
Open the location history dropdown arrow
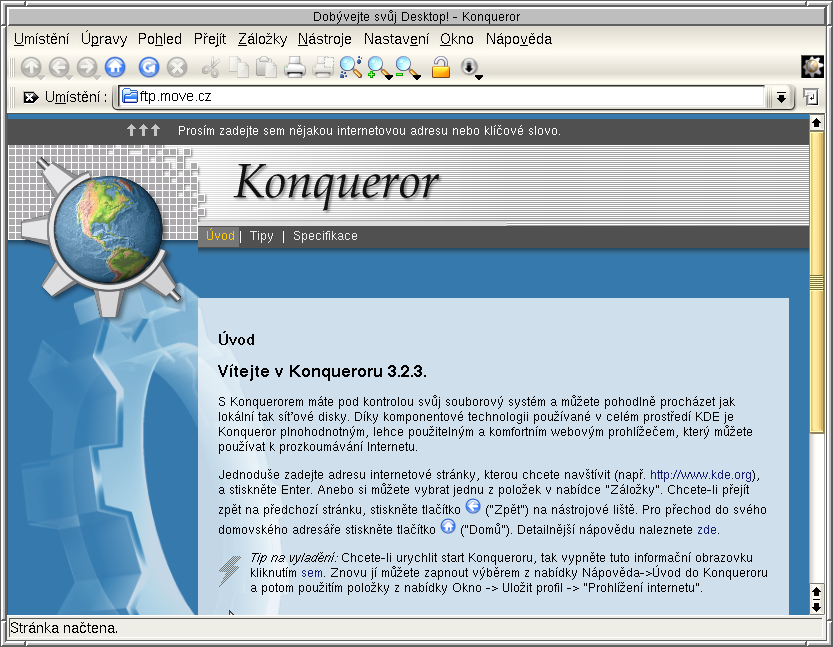point(781,97)
